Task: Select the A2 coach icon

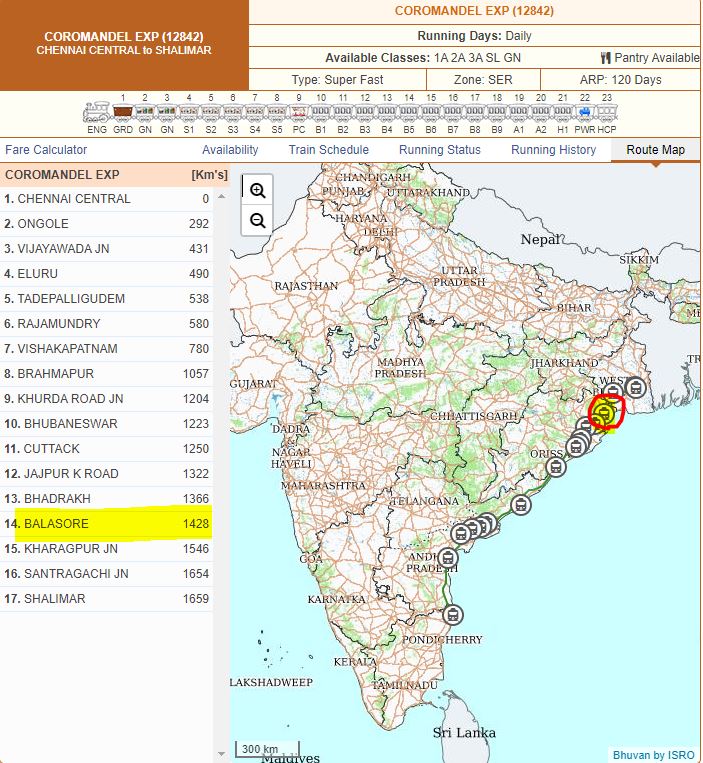Action: (x=541, y=112)
